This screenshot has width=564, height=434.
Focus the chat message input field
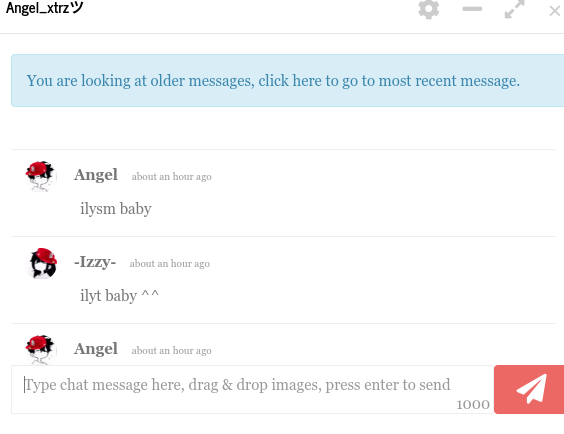252,389
